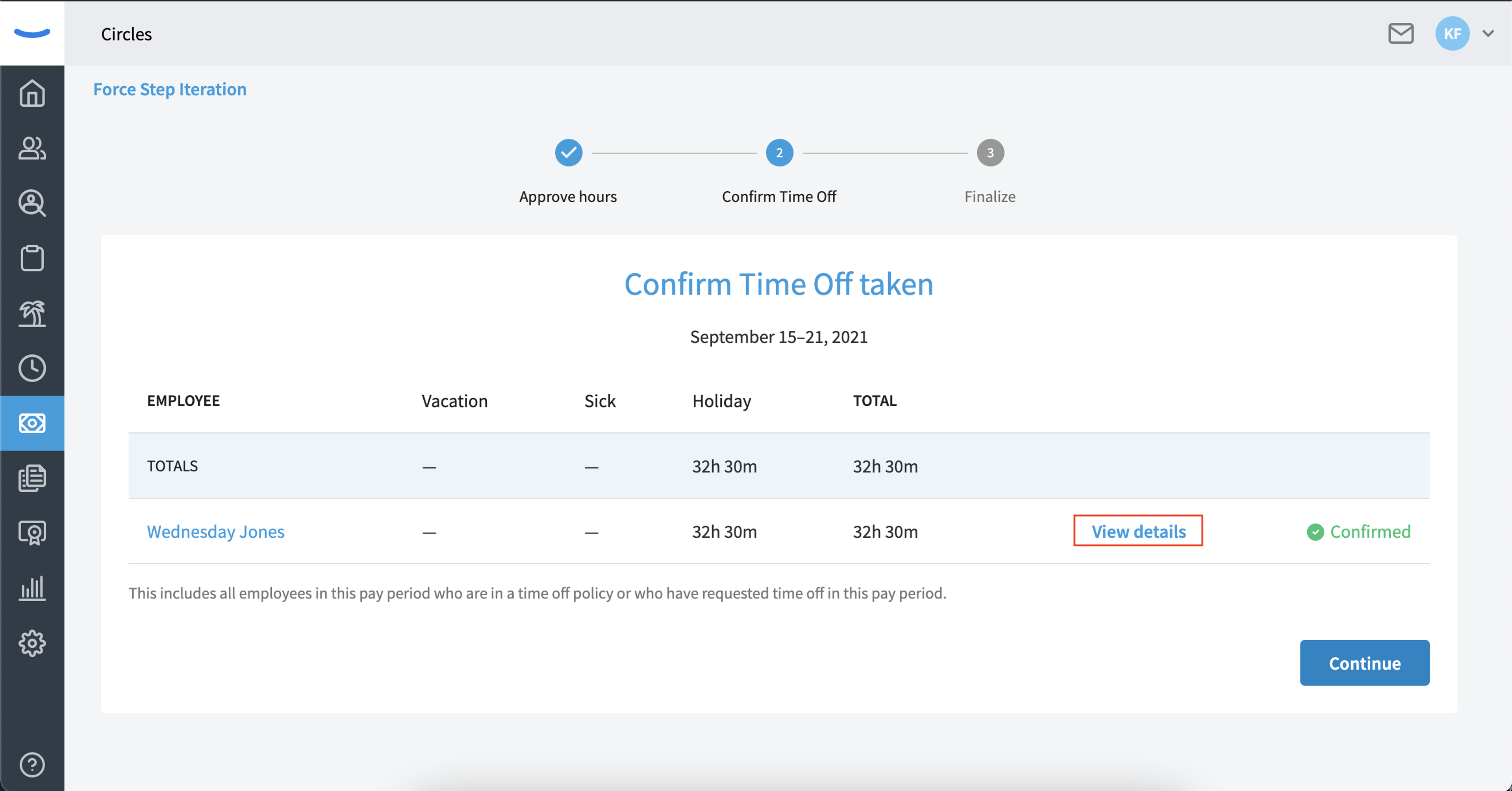Viewport: 1512px width, 791px height.
Task: Open the Home icon in sidebar
Action: click(31, 93)
